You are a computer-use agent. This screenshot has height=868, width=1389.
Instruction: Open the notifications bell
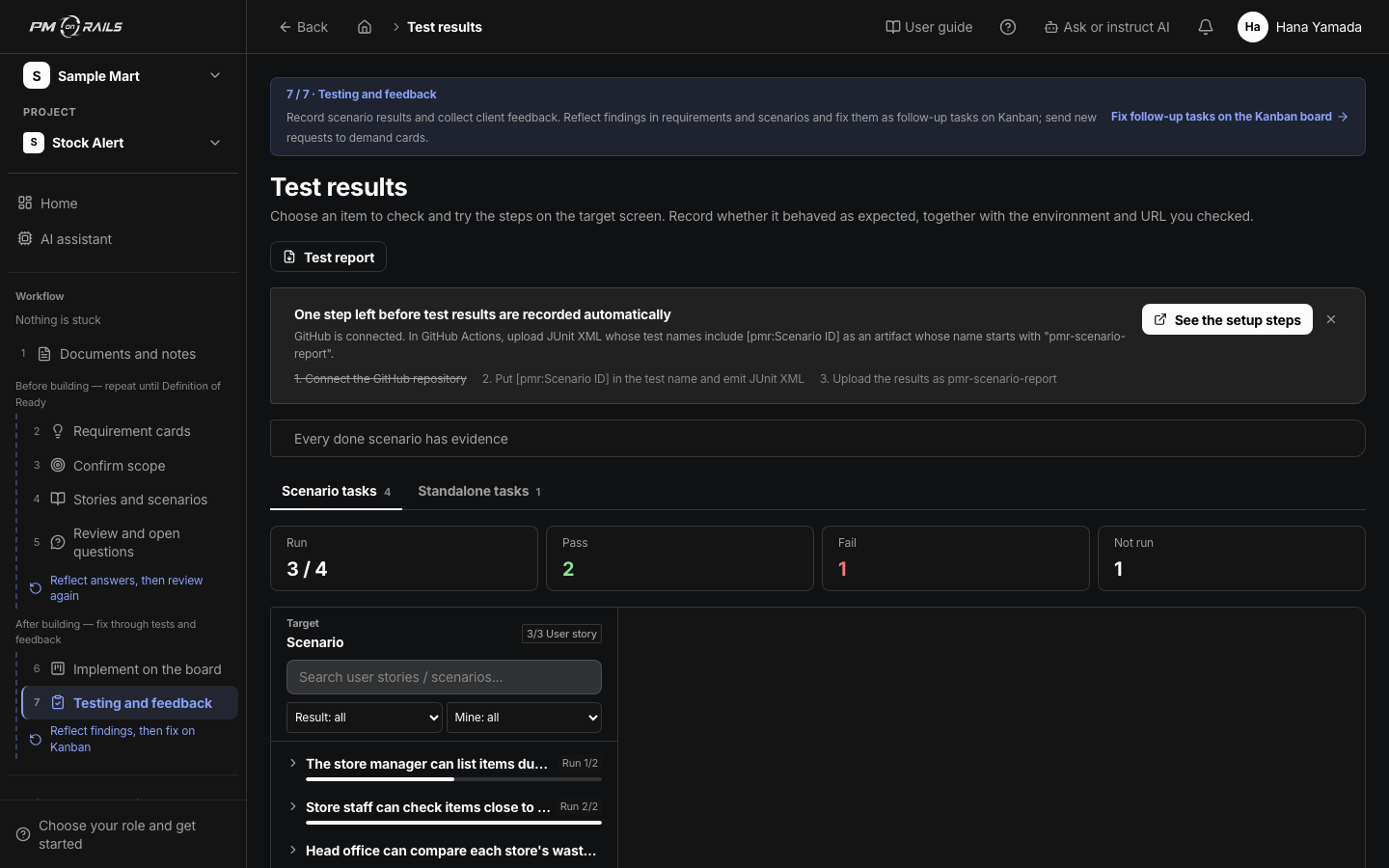[1206, 27]
